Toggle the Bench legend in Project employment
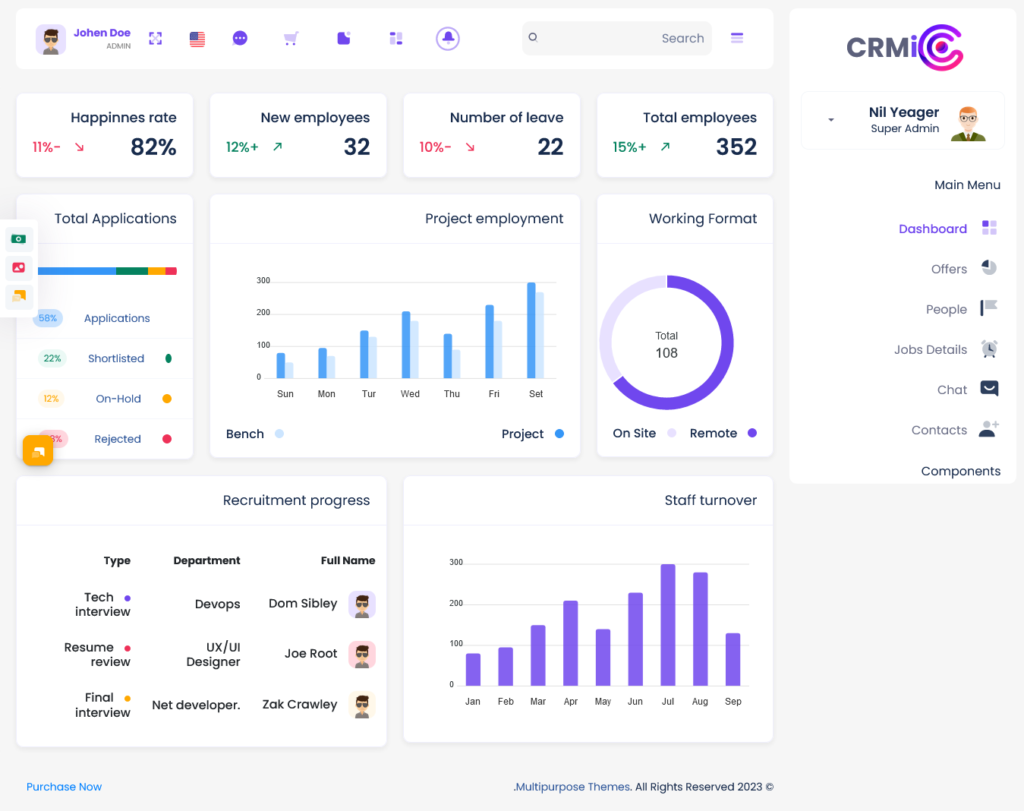Viewport: 1024px width, 811px height. (255, 434)
